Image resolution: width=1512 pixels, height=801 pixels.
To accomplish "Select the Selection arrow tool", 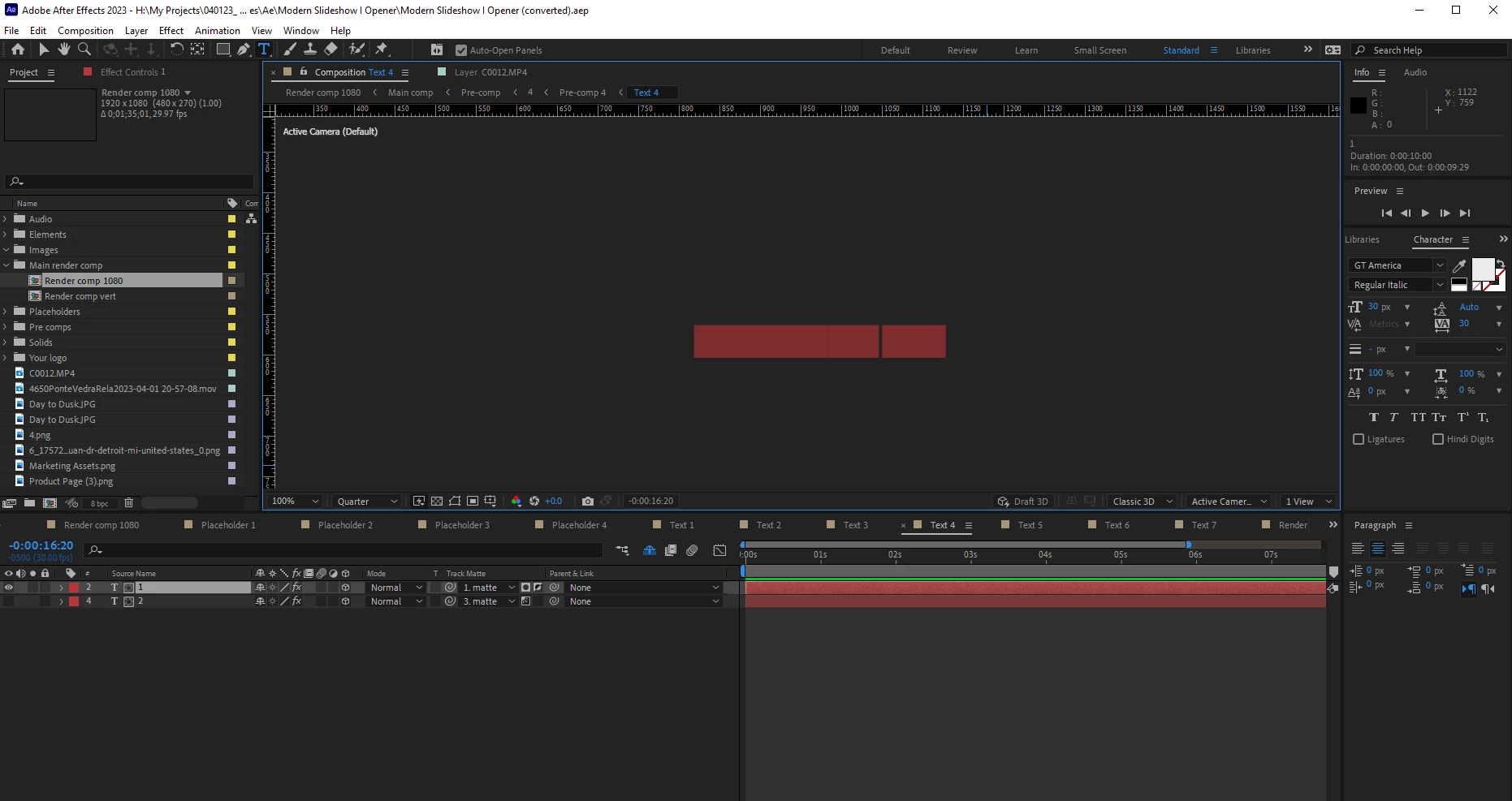I will pyautogui.click(x=44, y=50).
